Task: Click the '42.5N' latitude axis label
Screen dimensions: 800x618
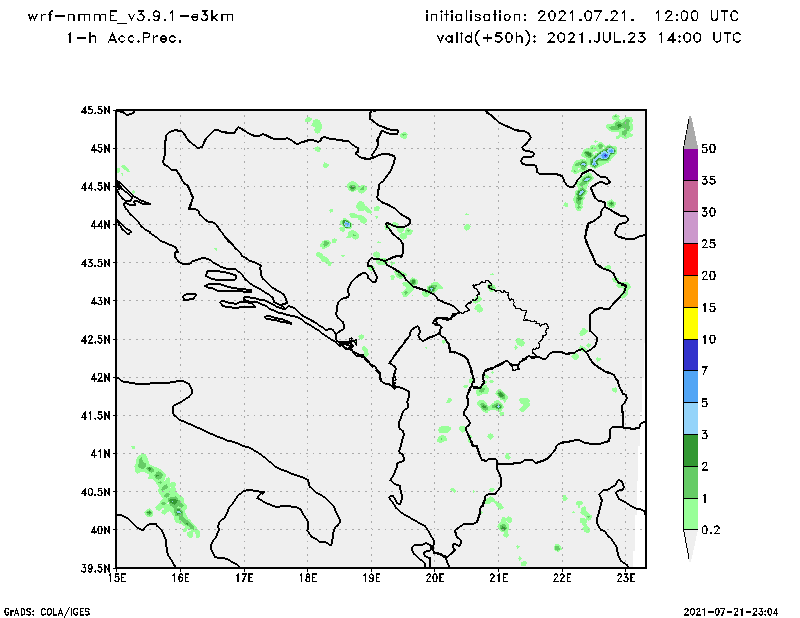Action: point(95,339)
